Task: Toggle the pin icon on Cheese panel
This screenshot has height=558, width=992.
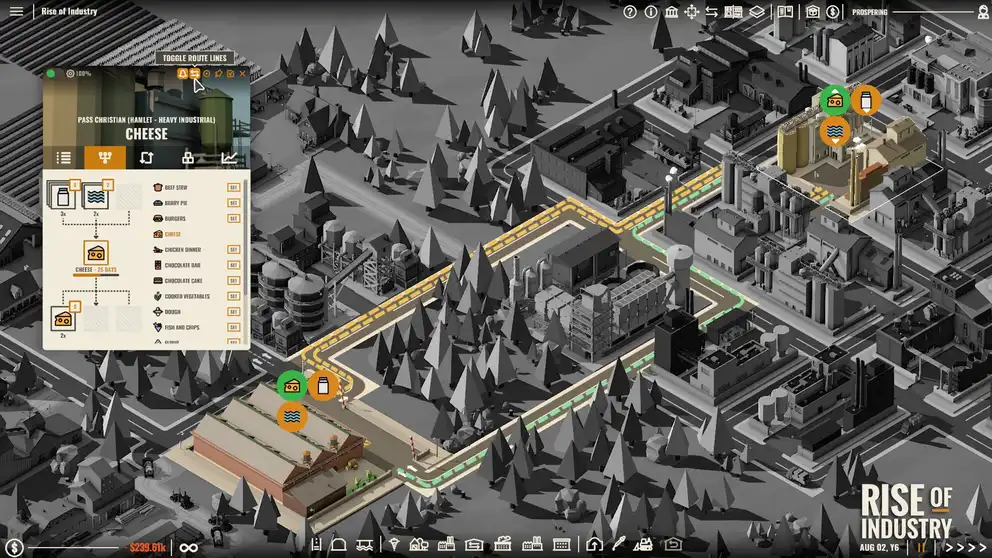Action: pos(218,74)
